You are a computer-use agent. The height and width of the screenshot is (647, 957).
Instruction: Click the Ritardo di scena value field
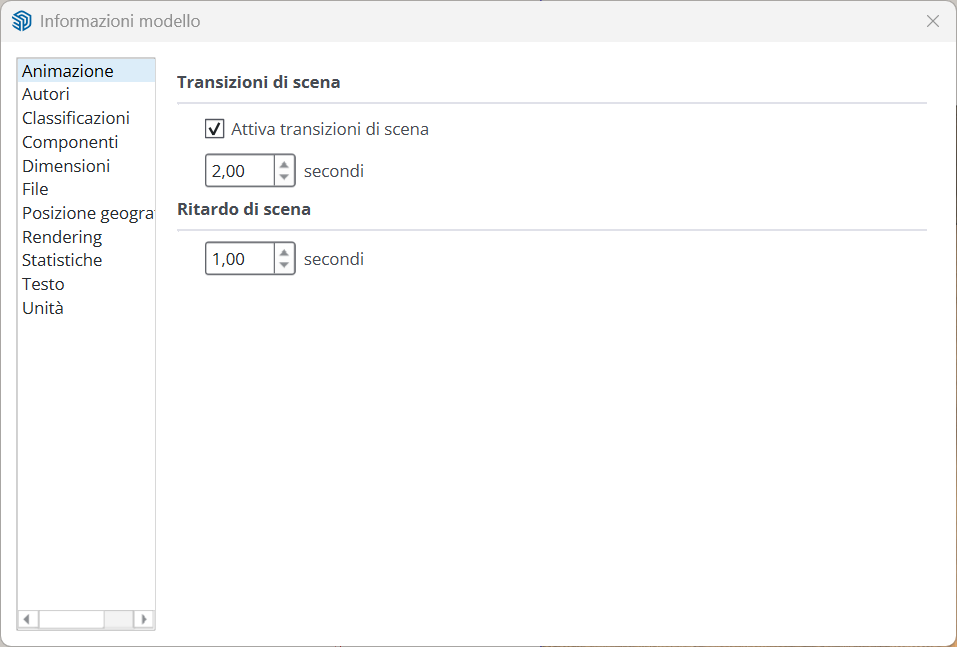(x=240, y=259)
